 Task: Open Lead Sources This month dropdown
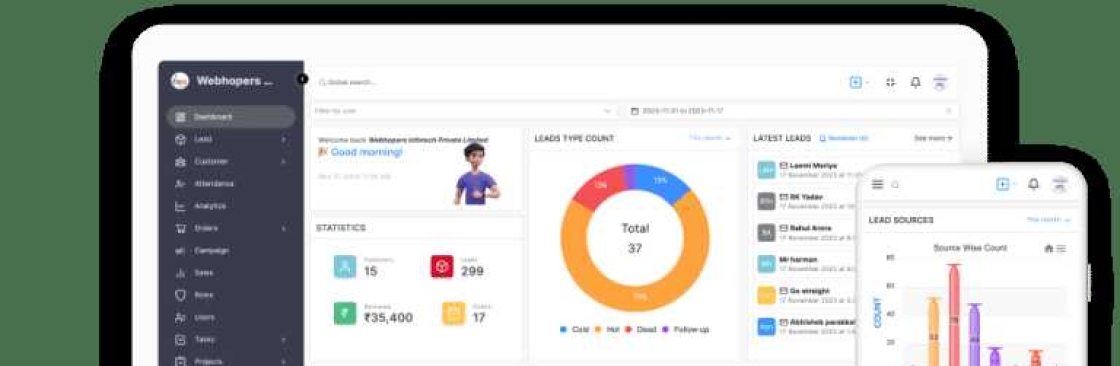[1049, 220]
